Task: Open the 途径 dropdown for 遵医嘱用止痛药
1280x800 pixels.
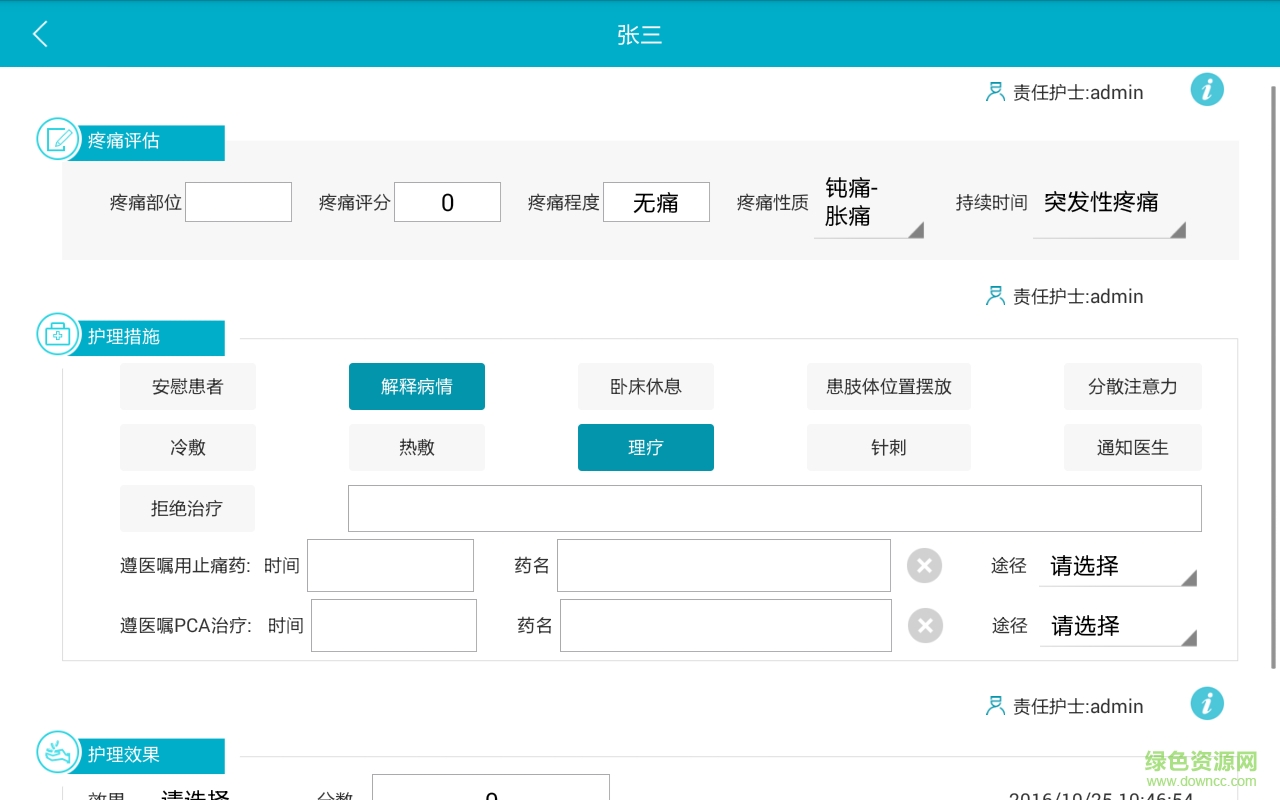Action: tap(1117, 566)
